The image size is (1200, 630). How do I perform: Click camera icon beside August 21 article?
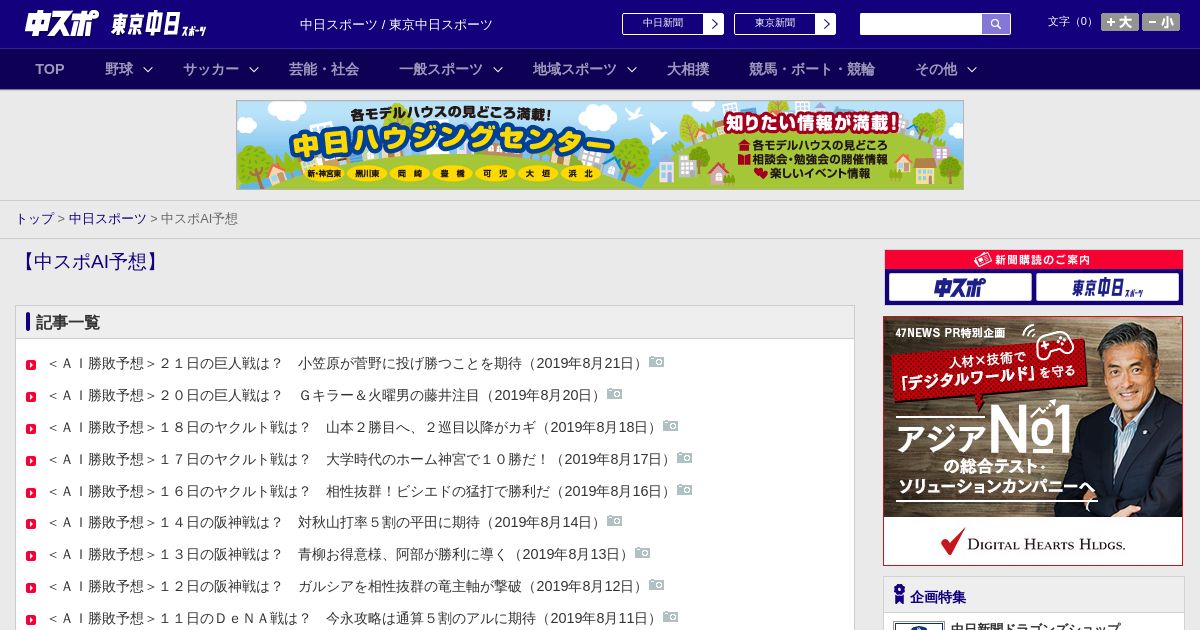[x=657, y=362]
